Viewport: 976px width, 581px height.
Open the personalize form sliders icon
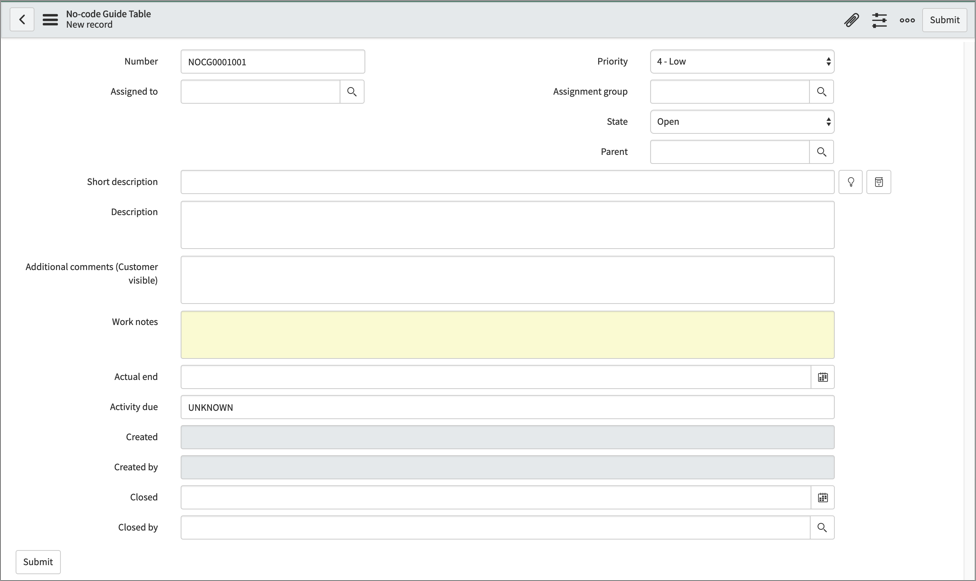tap(879, 19)
